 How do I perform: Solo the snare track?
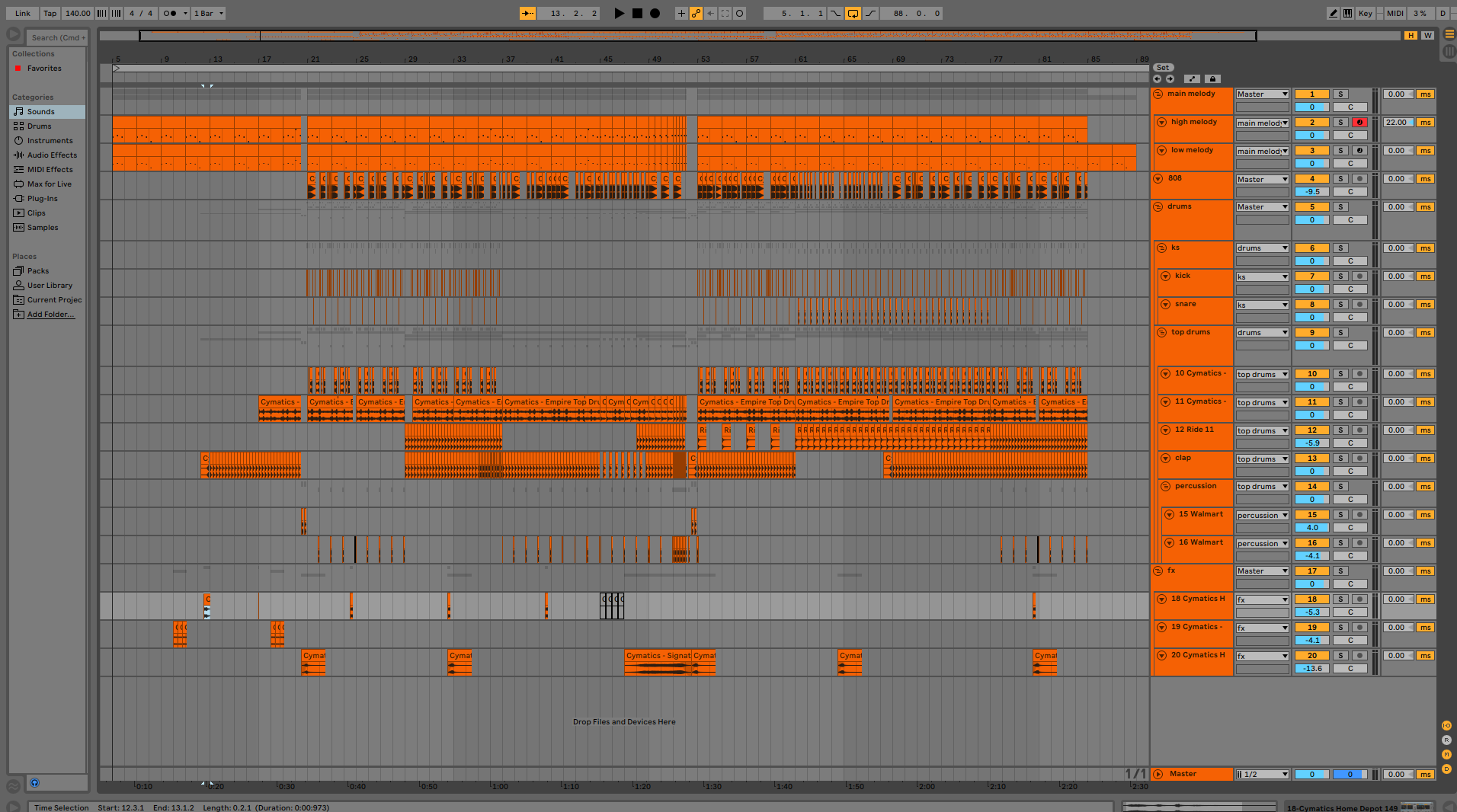point(1340,304)
